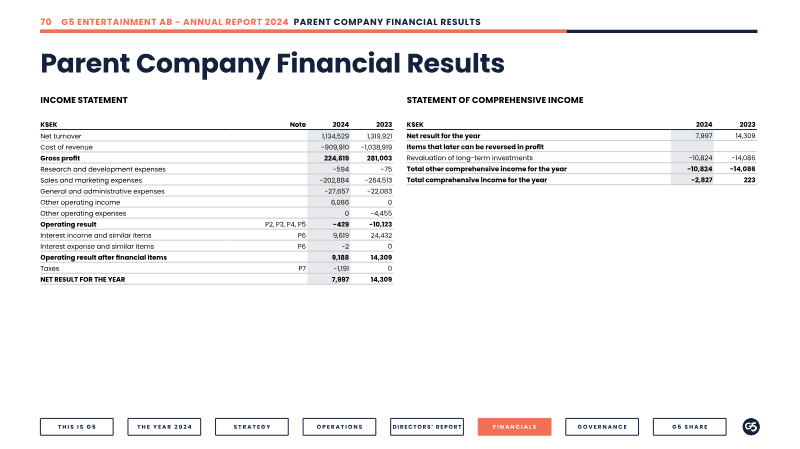Screen dimensions: 800x449
Task: Select the highlighted FINANCIALS tab
Action: [514, 427]
